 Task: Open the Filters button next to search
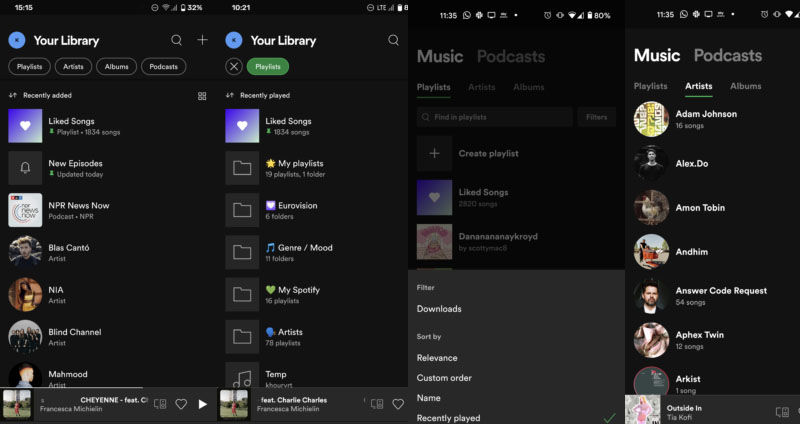[x=596, y=117]
